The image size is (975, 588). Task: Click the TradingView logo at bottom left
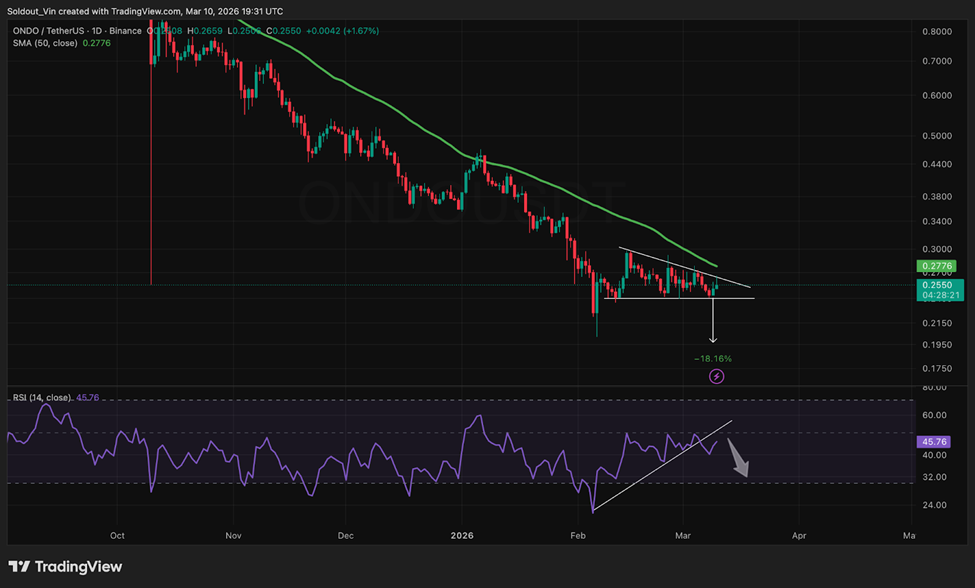point(65,567)
